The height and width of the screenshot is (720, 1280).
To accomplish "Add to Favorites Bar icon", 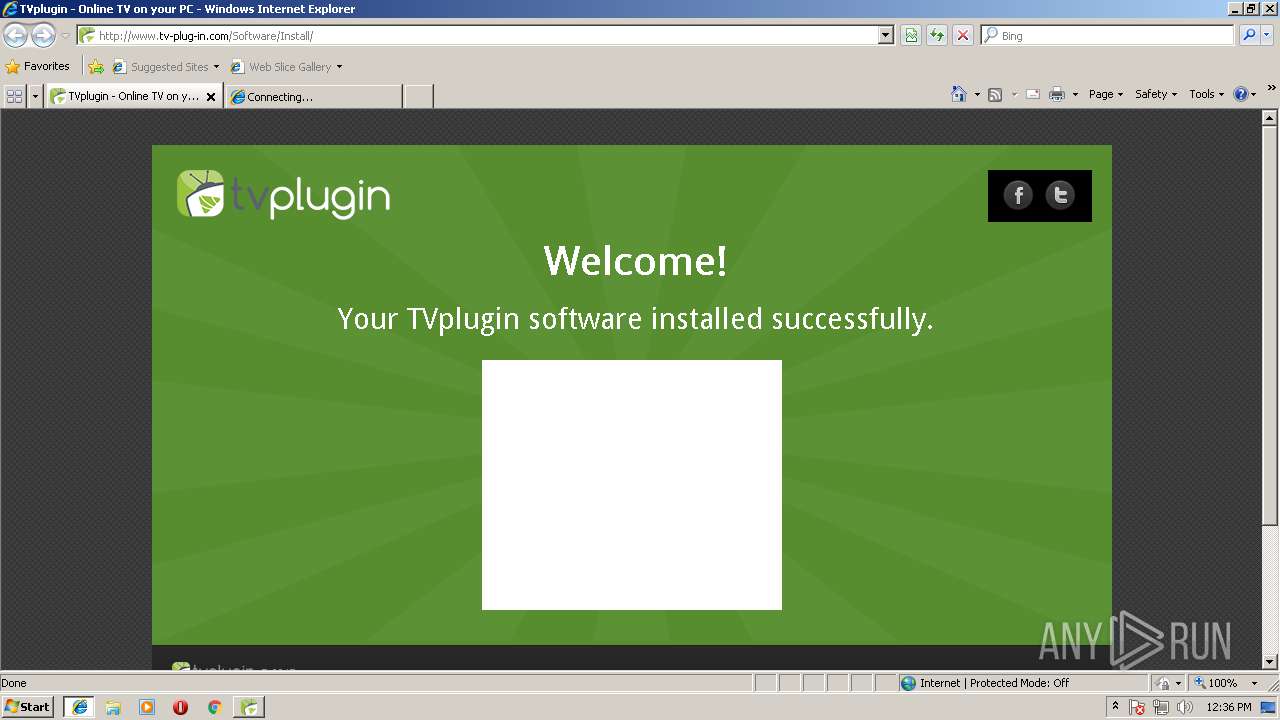I will click(x=96, y=67).
